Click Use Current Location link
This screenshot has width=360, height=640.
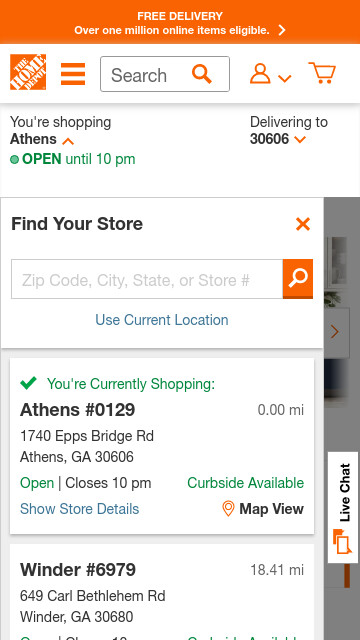click(x=162, y=320)
